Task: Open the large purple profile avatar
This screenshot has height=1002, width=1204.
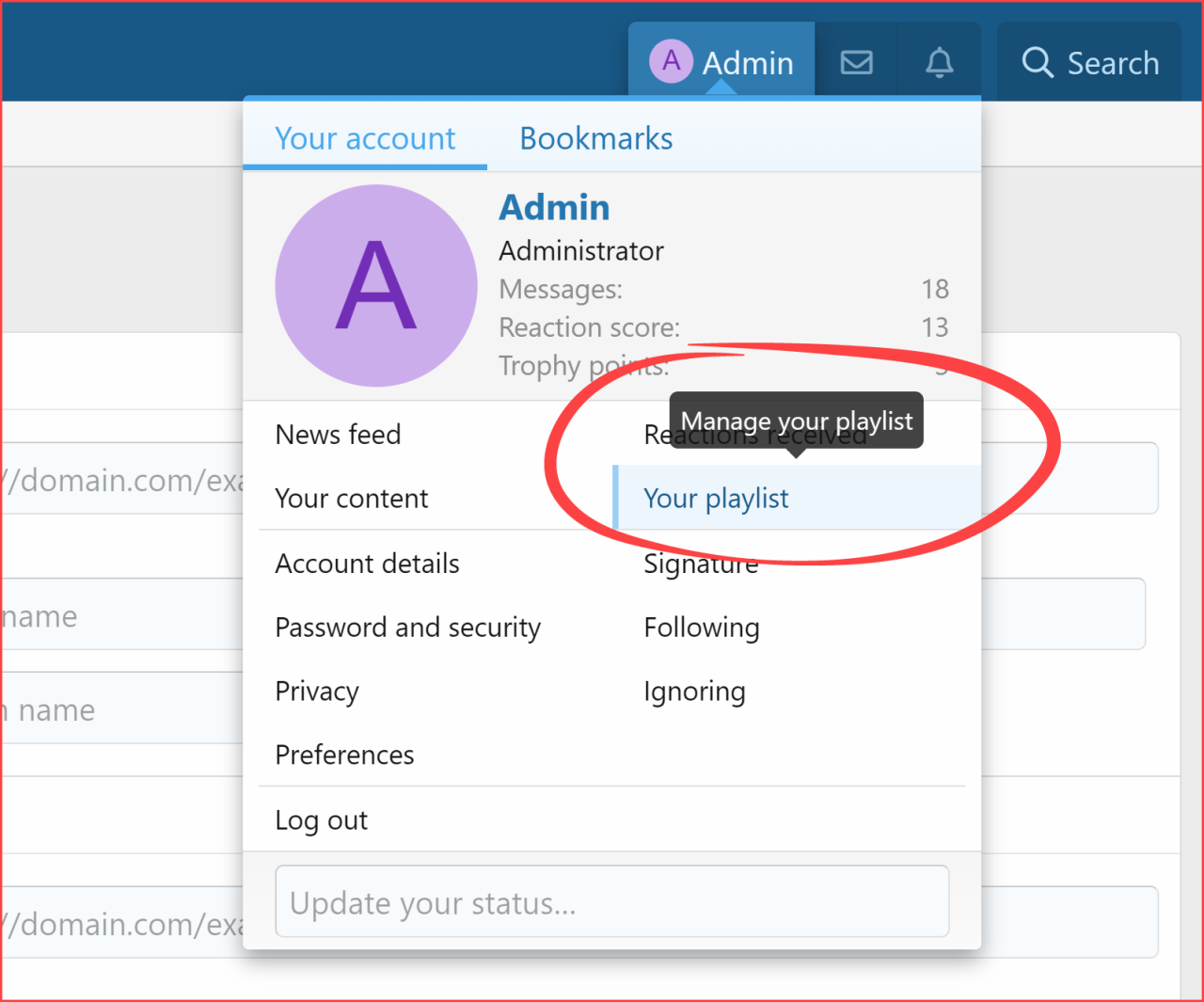Action: pos(375,285)
